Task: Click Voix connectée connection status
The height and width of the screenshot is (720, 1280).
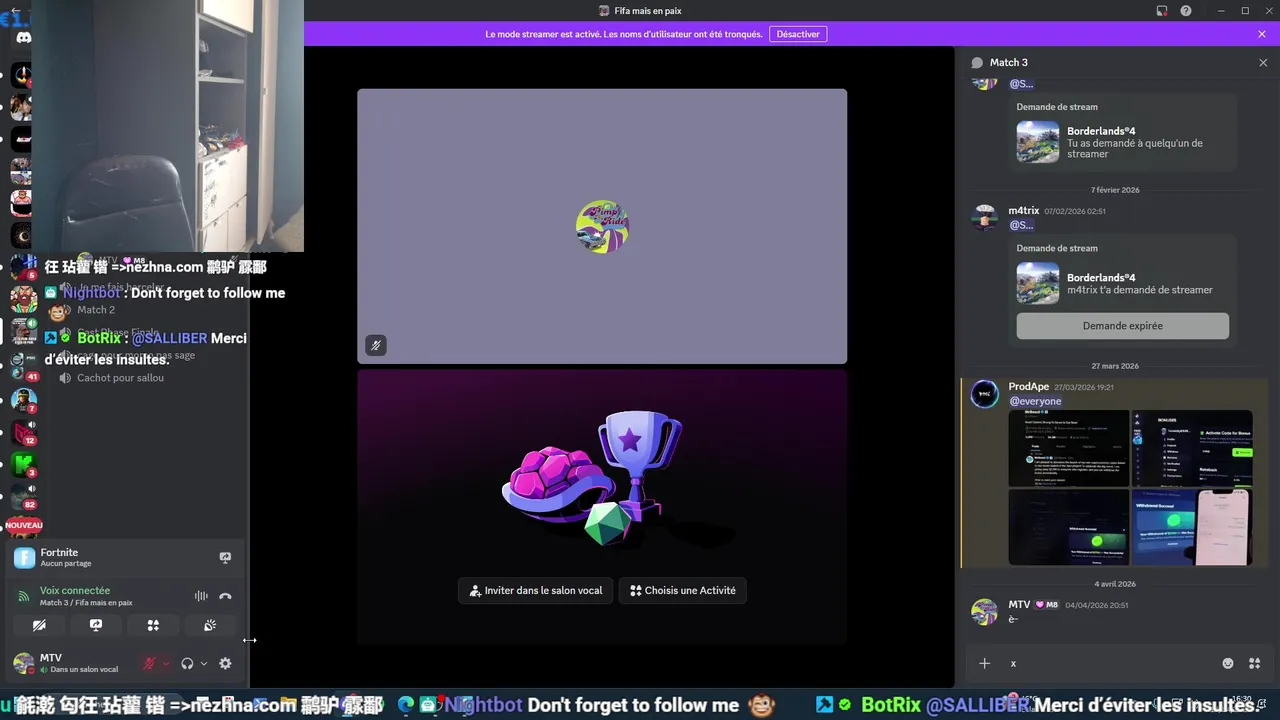Action: click(75, 590)
